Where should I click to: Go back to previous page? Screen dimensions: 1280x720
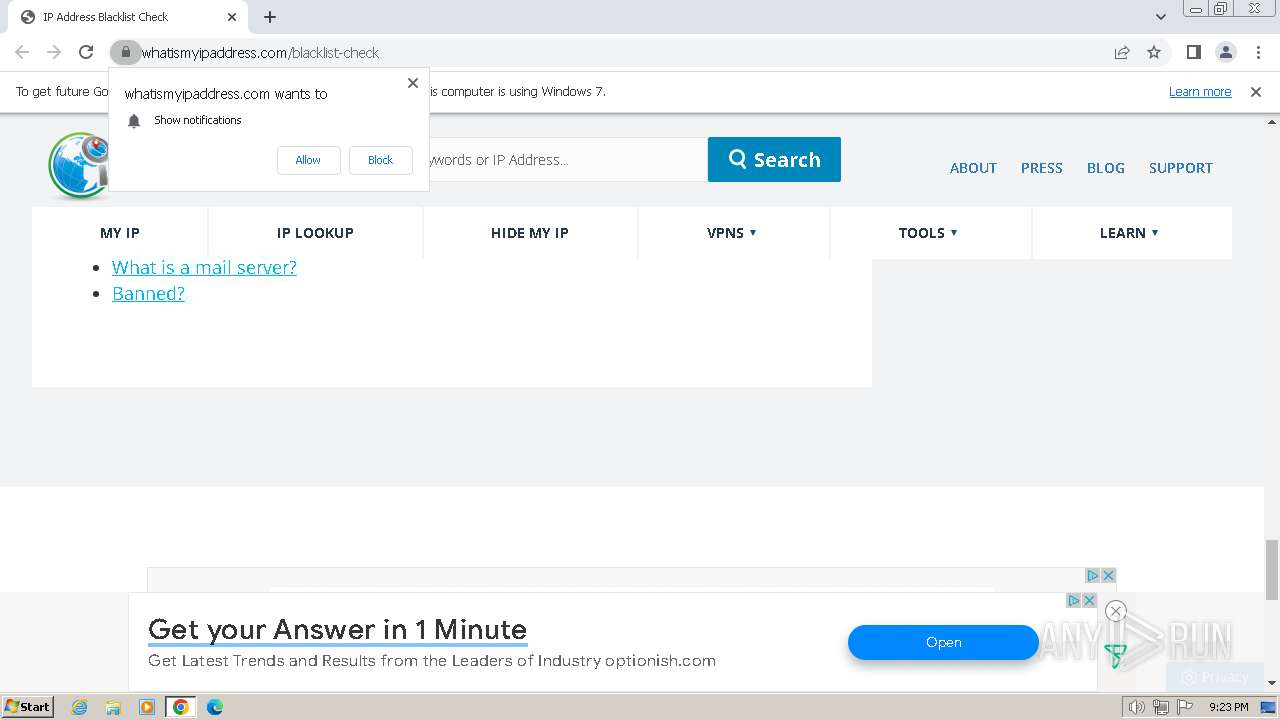(22, 52)
